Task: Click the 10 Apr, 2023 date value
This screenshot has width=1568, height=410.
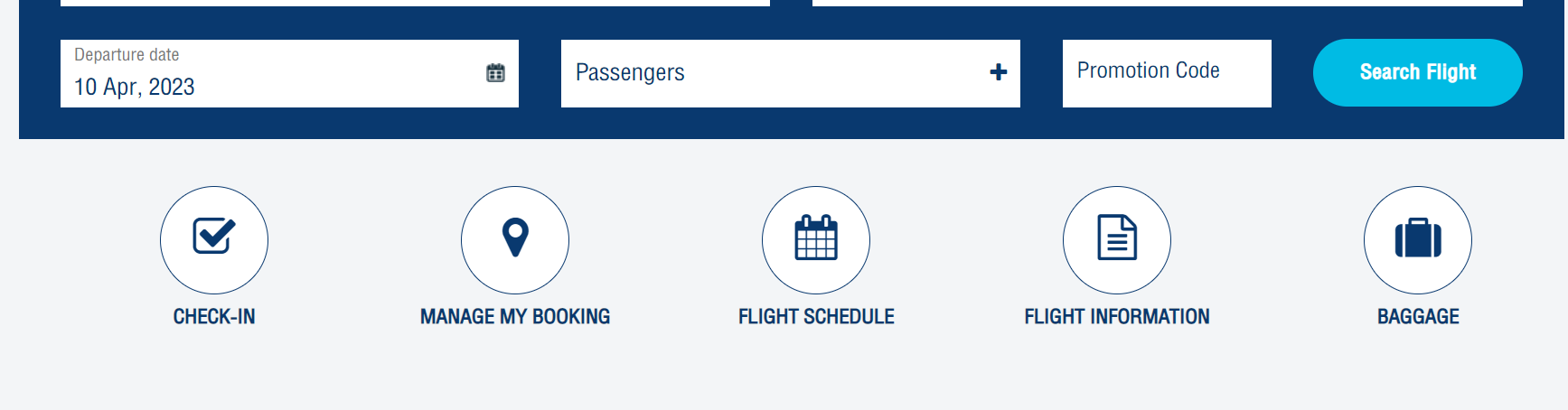Action: (x=135, y=87)
